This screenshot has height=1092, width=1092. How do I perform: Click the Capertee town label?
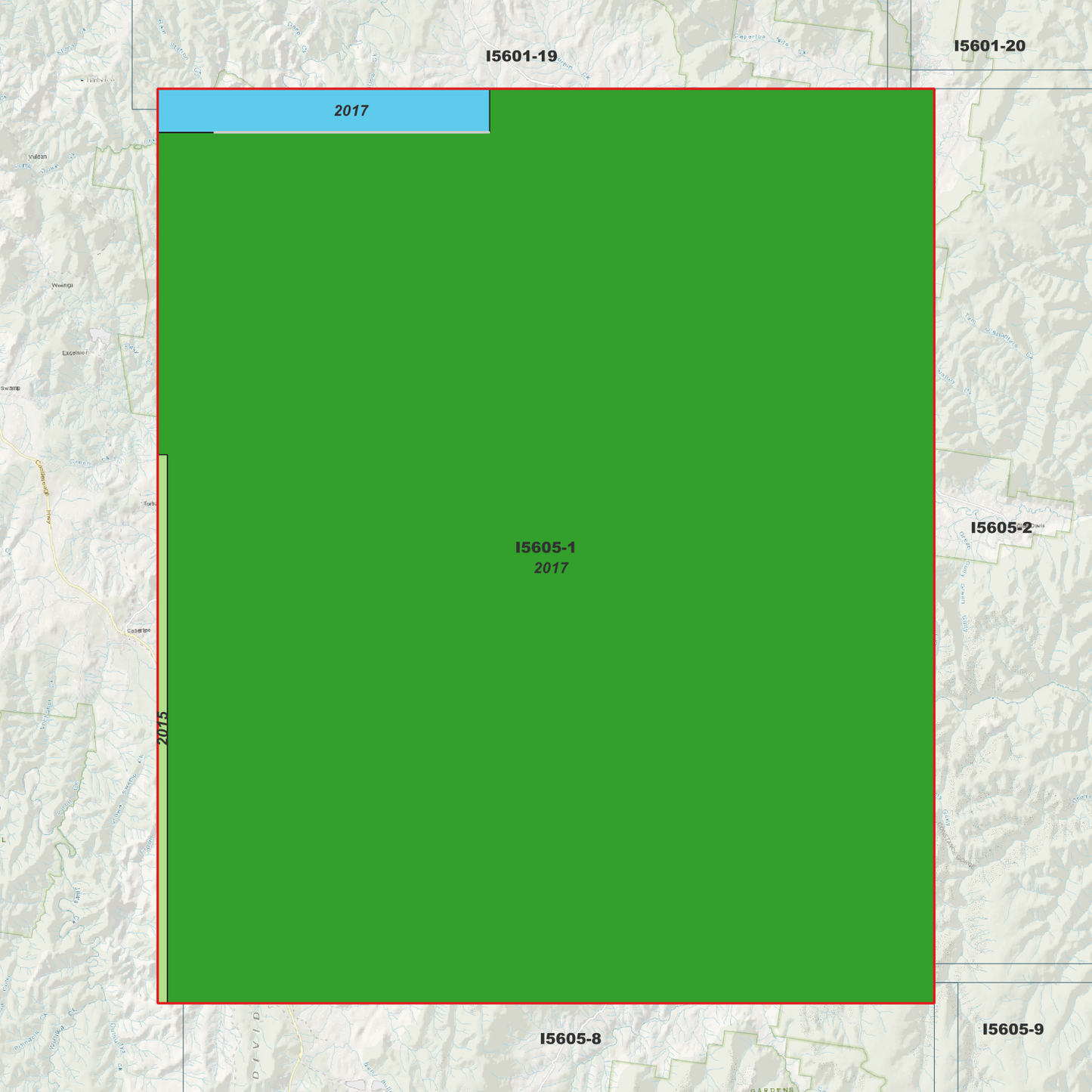pos(139,631)
